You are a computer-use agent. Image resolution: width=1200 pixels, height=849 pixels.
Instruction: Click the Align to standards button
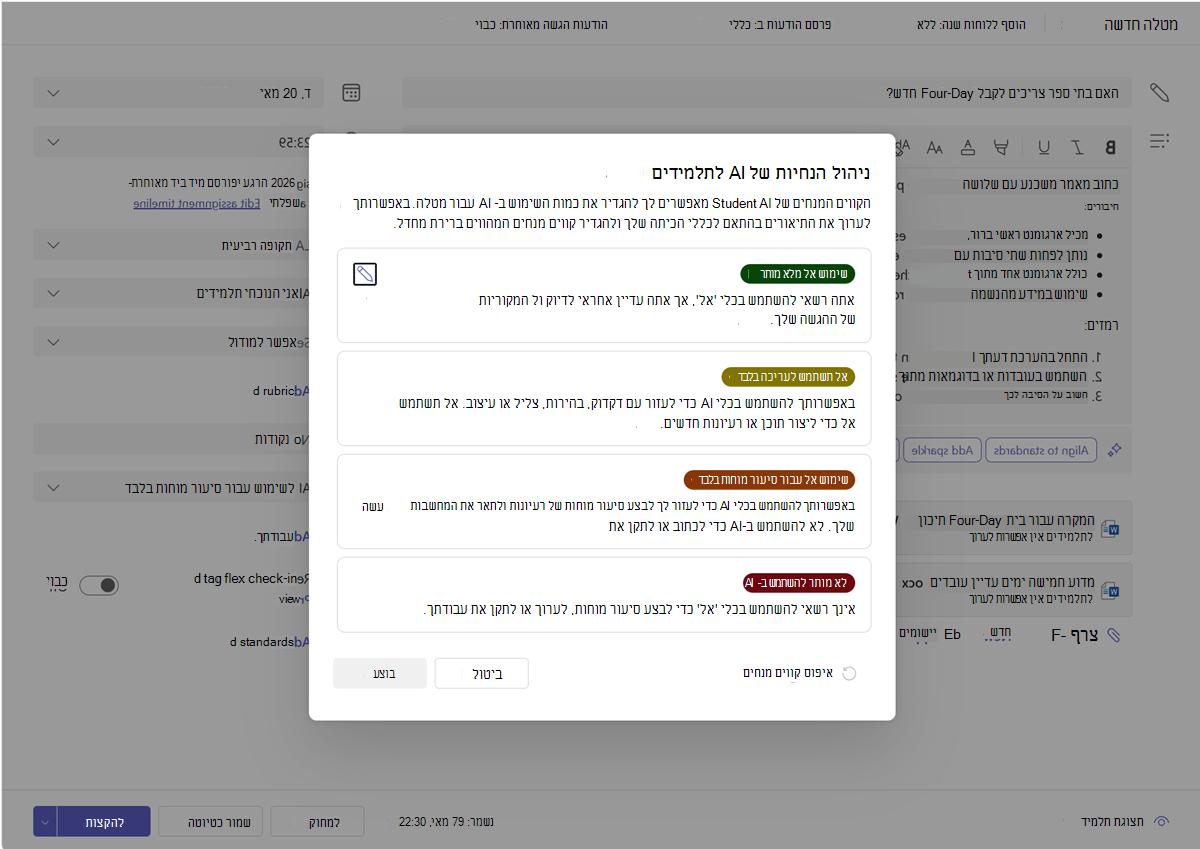tap(1041, 450)
